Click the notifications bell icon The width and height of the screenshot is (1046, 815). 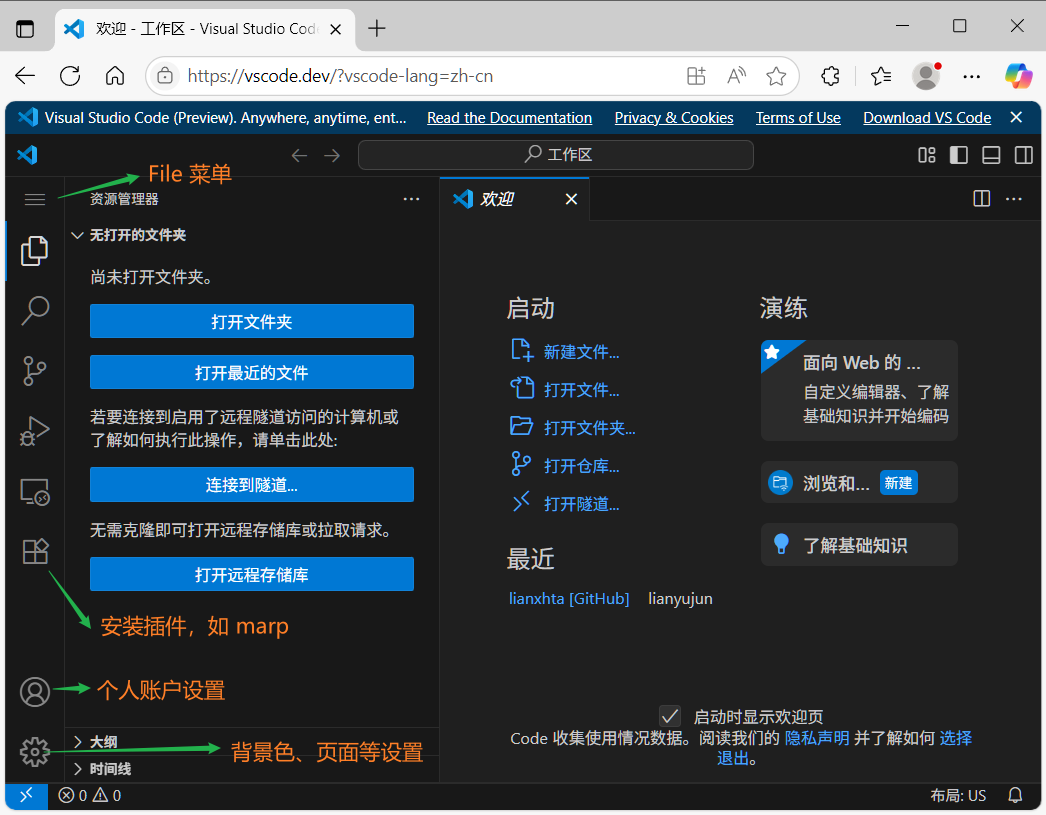pyautogui.click(x=1015, y=795)
